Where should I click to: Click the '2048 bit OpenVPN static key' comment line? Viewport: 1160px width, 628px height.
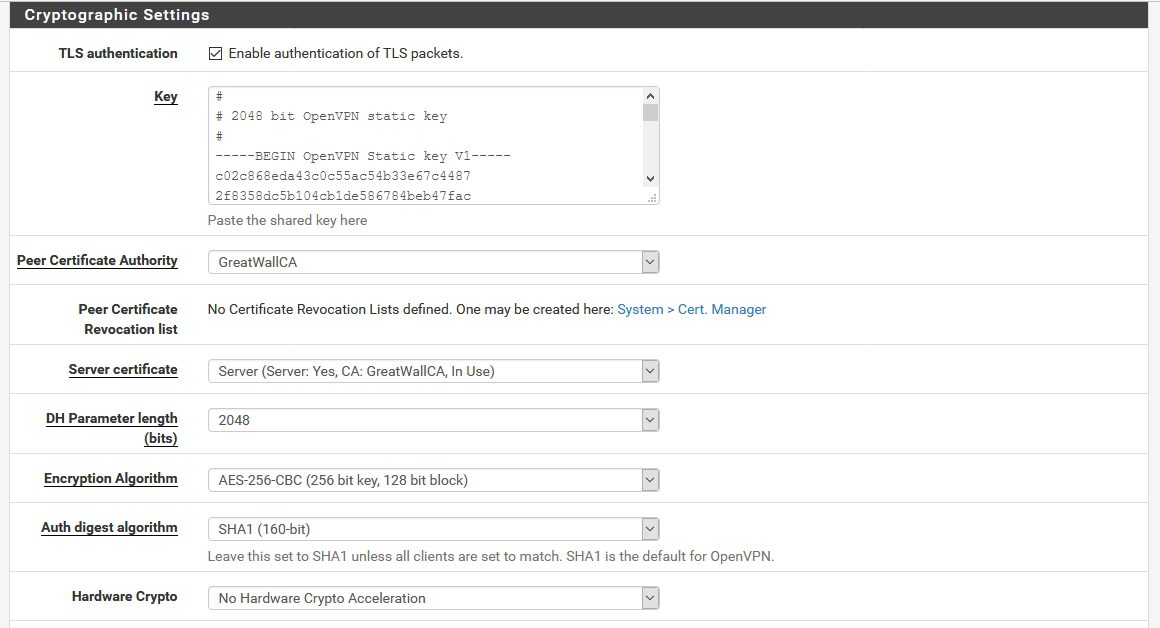(x=331, y=116)
